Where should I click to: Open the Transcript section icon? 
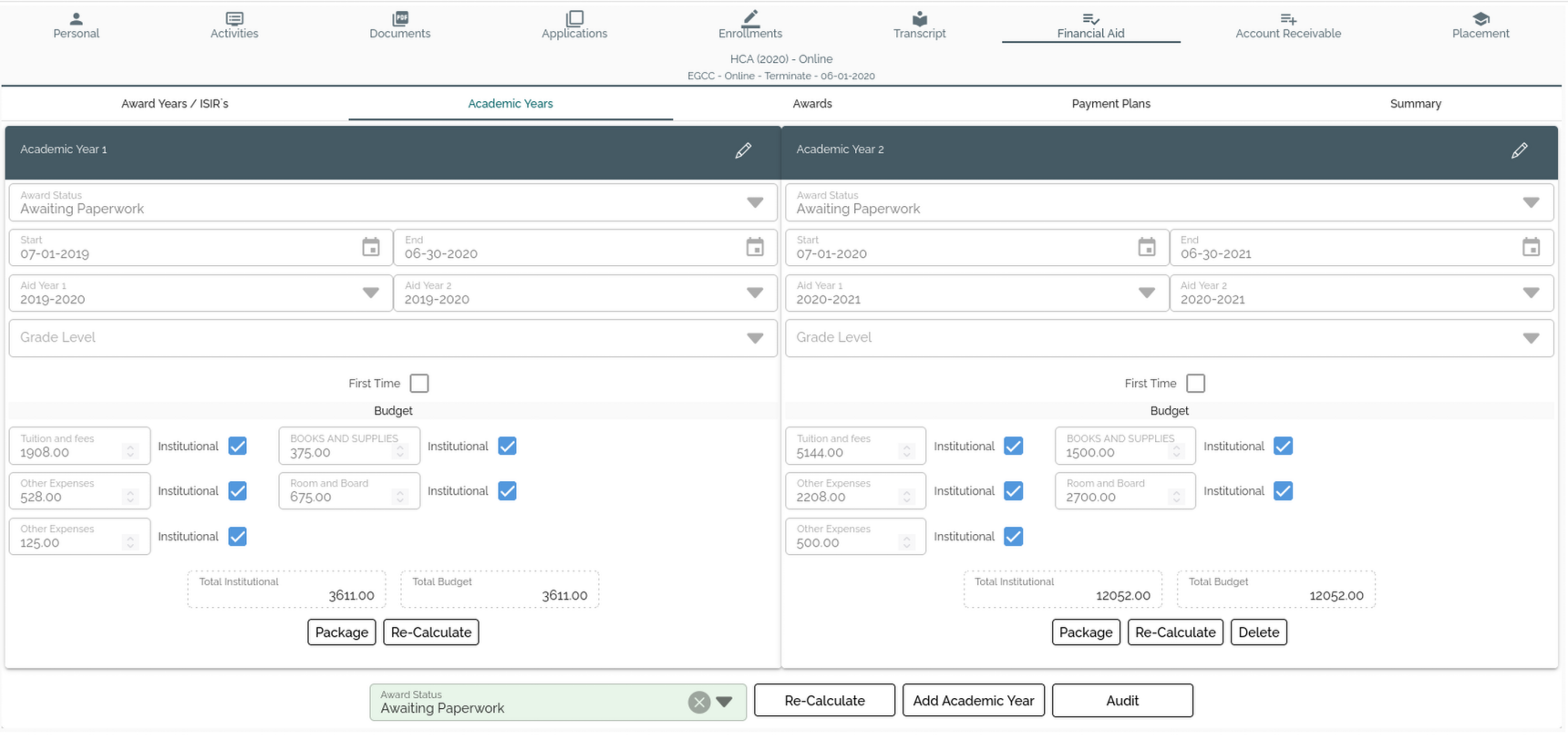919,19
